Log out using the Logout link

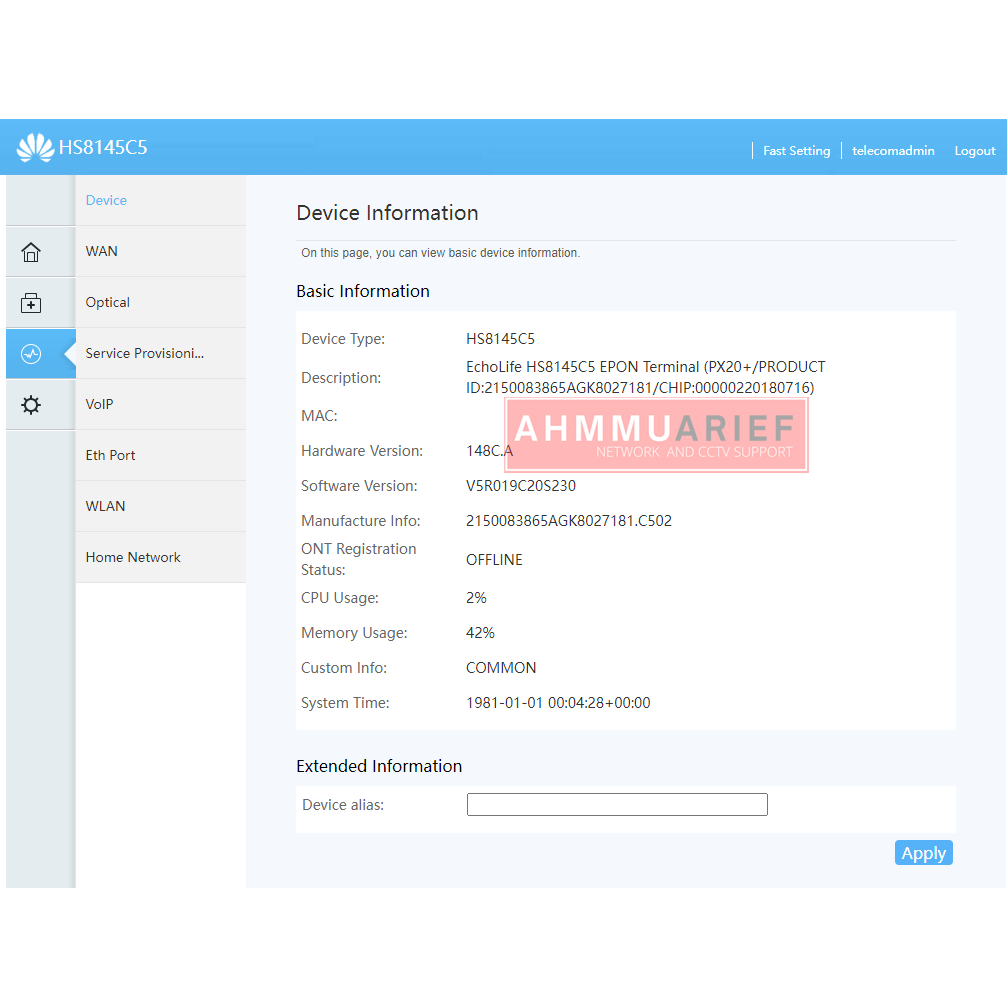(x=974, y=151)
